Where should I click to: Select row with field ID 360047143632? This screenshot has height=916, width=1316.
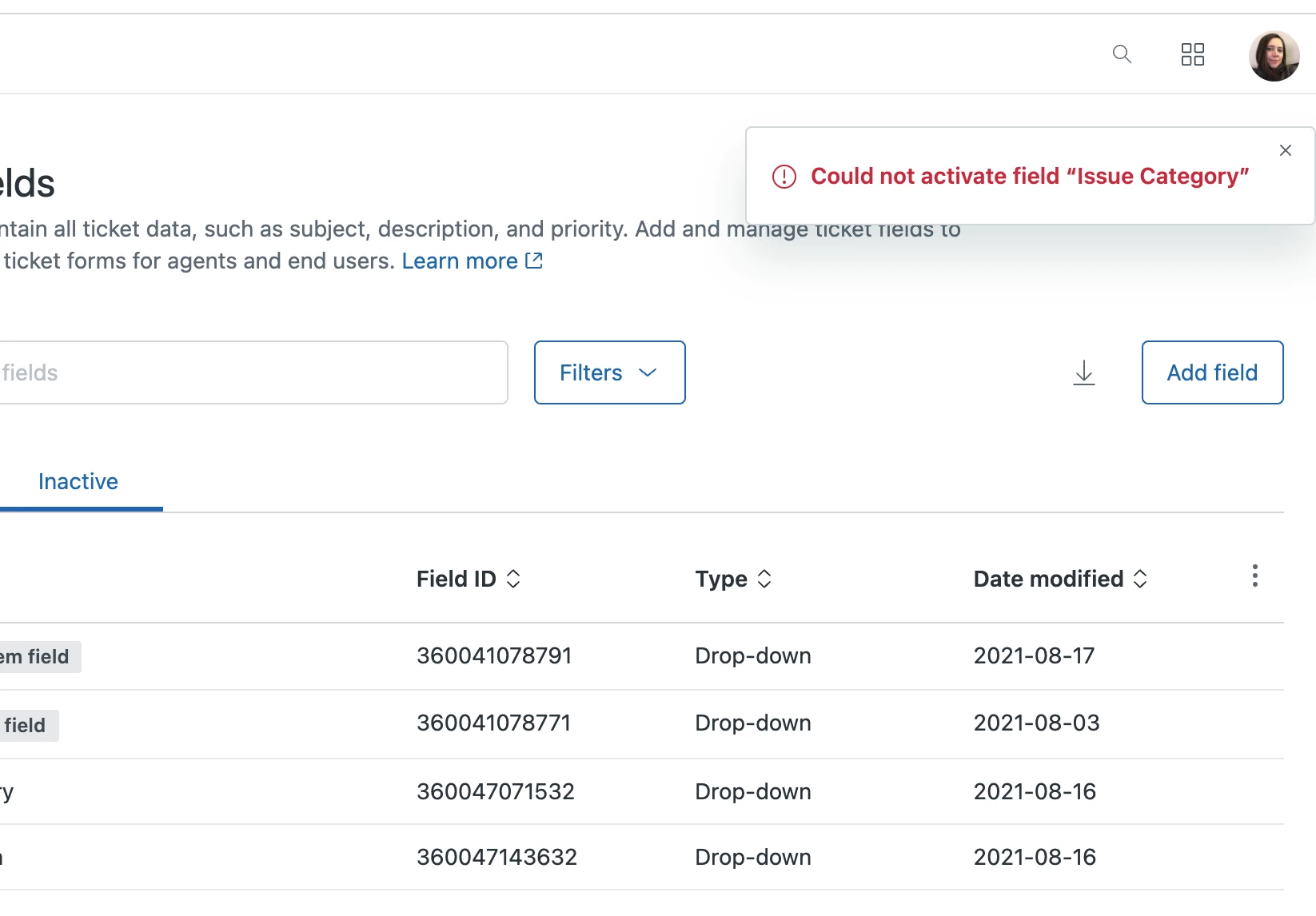click(496, 857)
